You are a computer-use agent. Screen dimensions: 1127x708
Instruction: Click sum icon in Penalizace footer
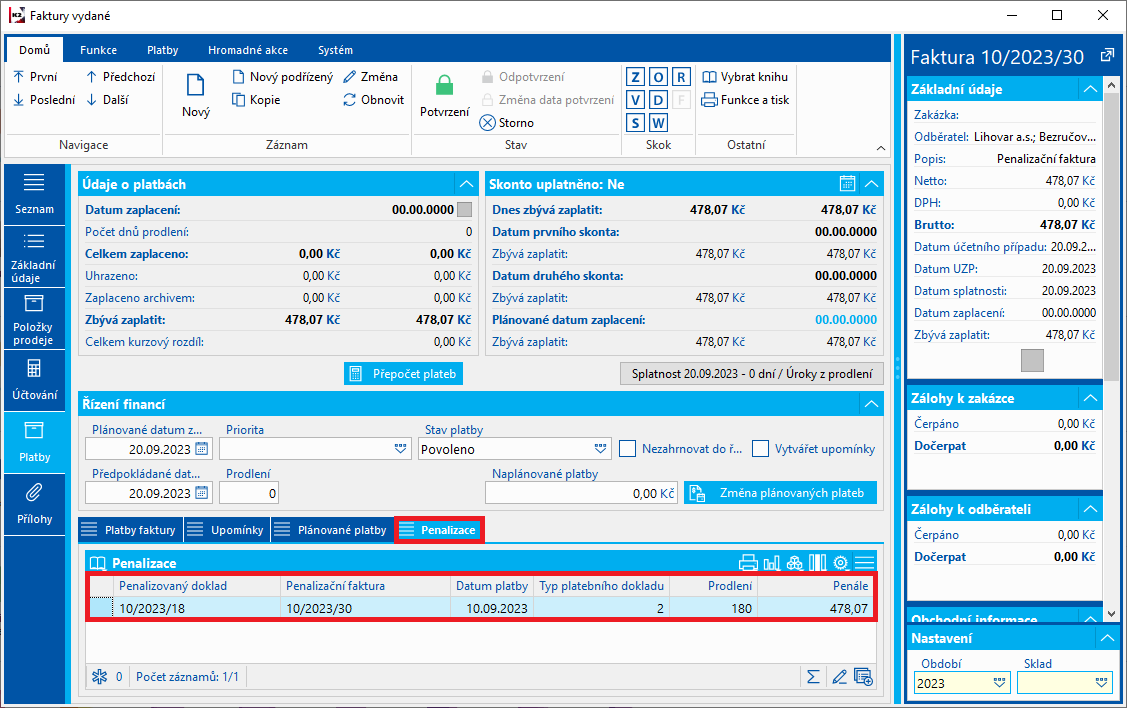coord(813,676)
